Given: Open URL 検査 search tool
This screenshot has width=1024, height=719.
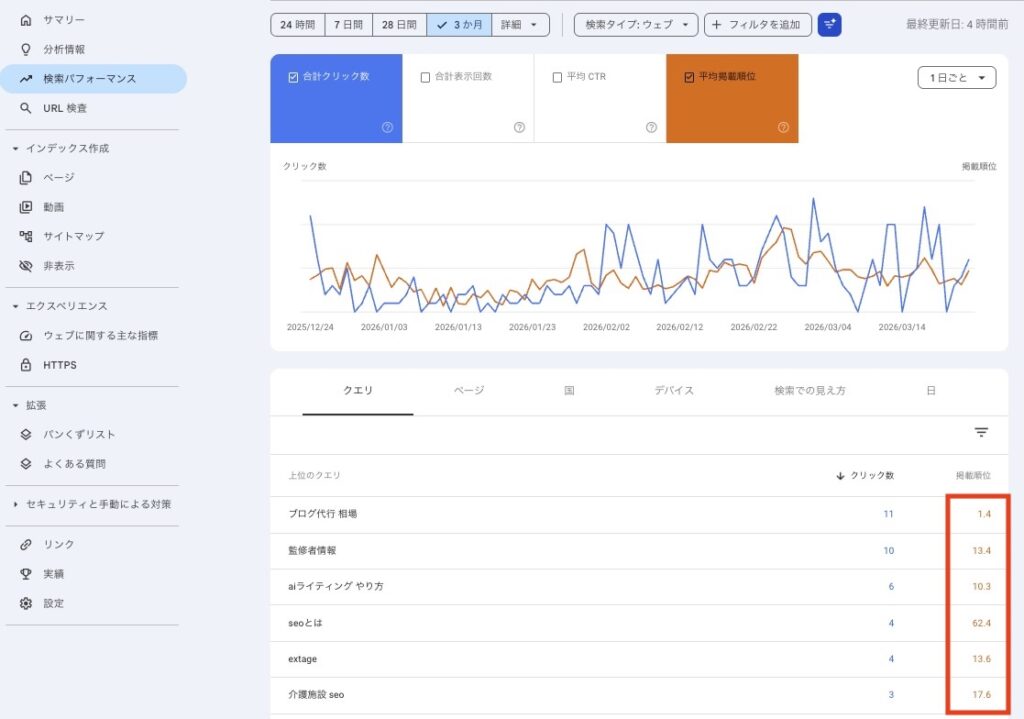Looking at the screenshot, I should 64,108.
